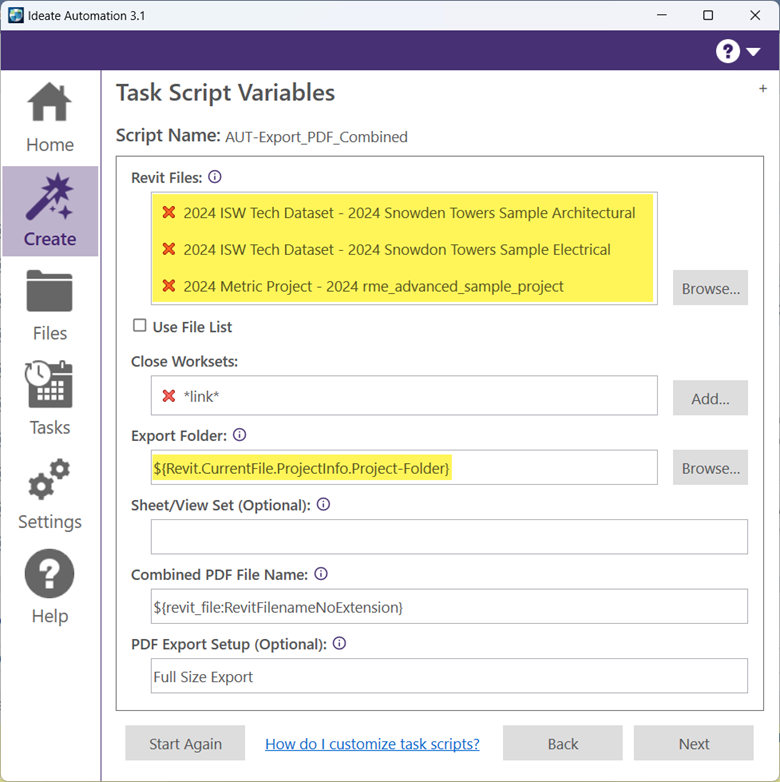Screen dimensions: 780x782
Task: Click Add to add close worksets
Action: pos(710,398)
